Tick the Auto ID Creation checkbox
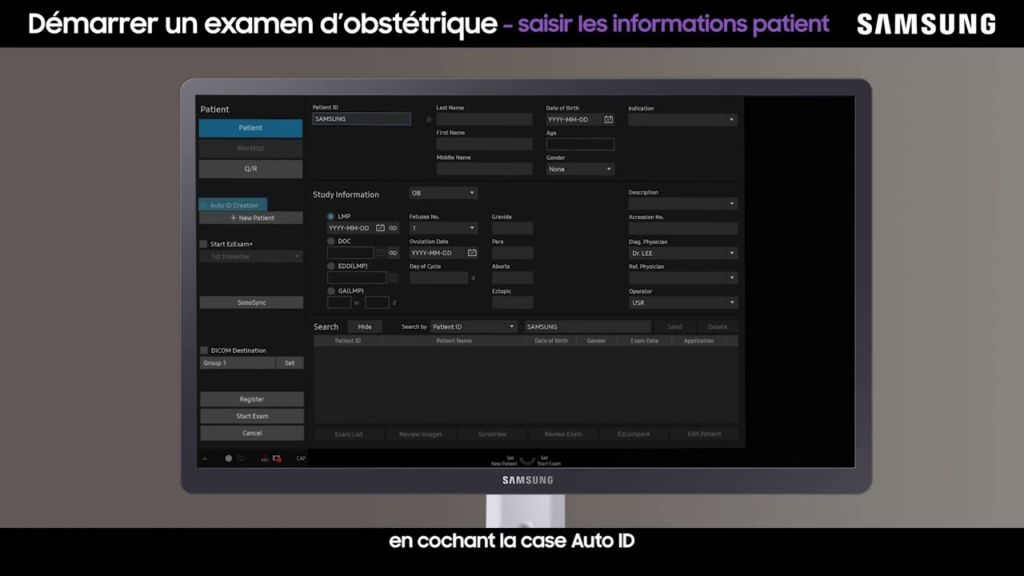The width and height of the screenshot is (1024, 576). [x=204, y=205]
